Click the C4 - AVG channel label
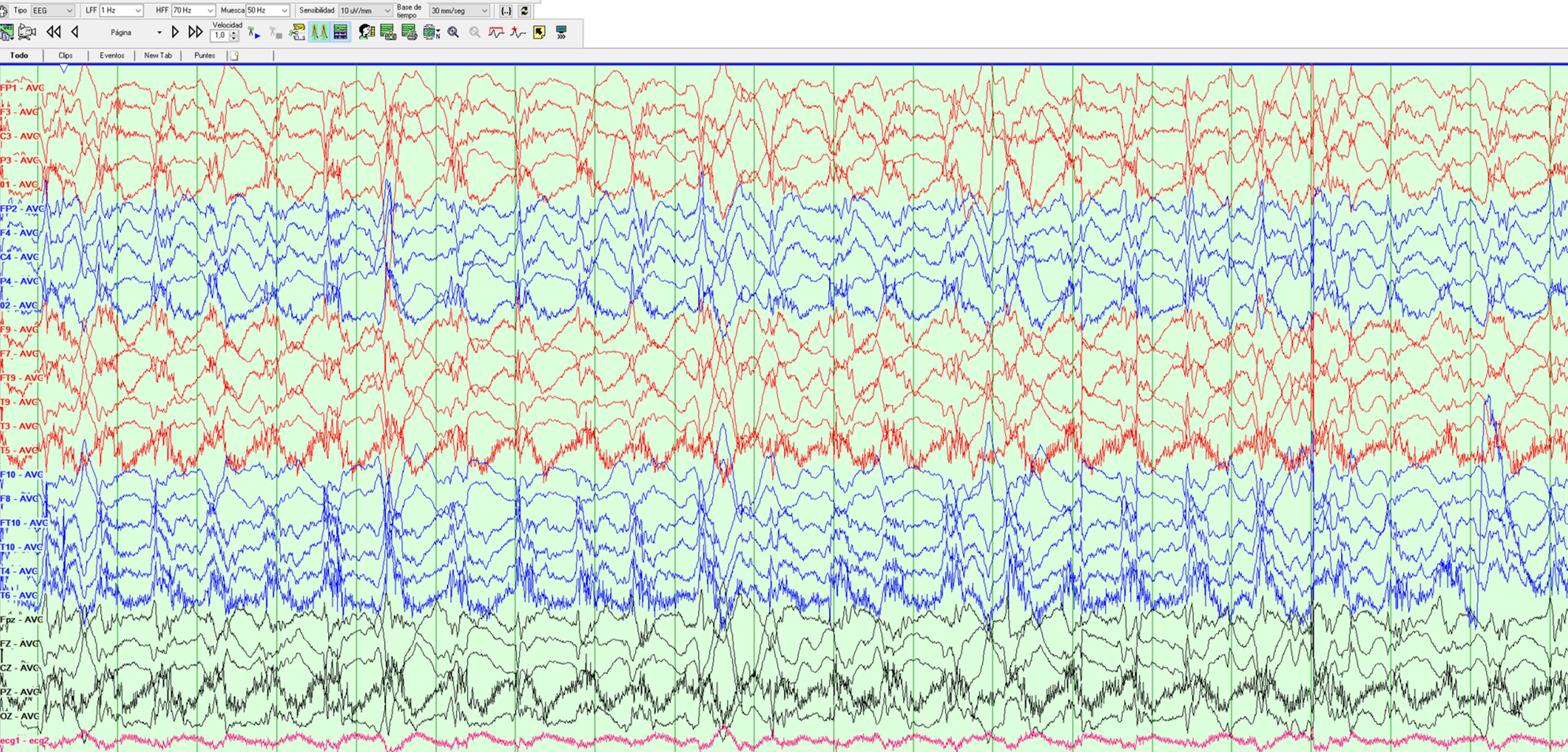1568x752 pixels. click(x=20, y=256)
